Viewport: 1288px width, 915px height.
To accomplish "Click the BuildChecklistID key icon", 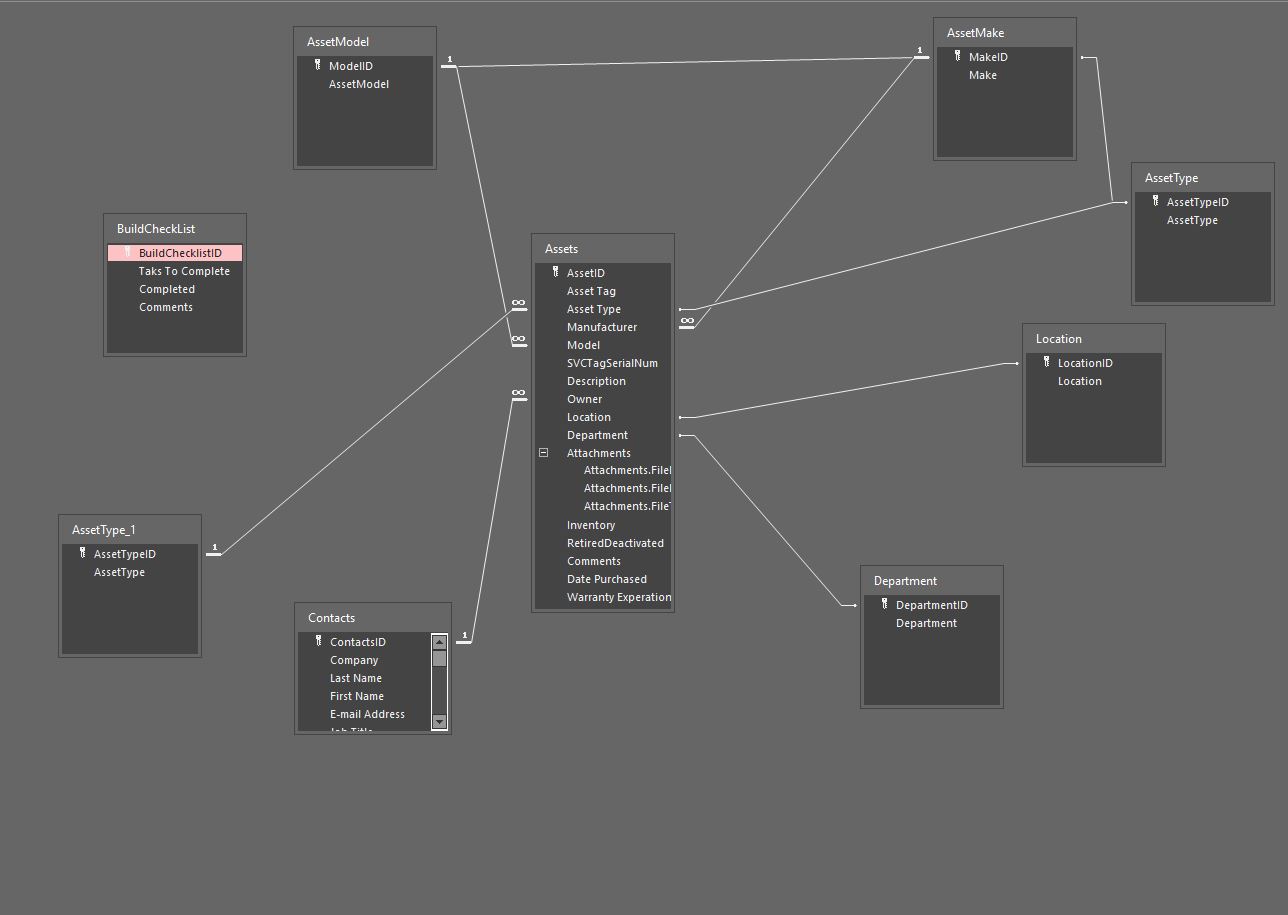I will pos(127,252).
